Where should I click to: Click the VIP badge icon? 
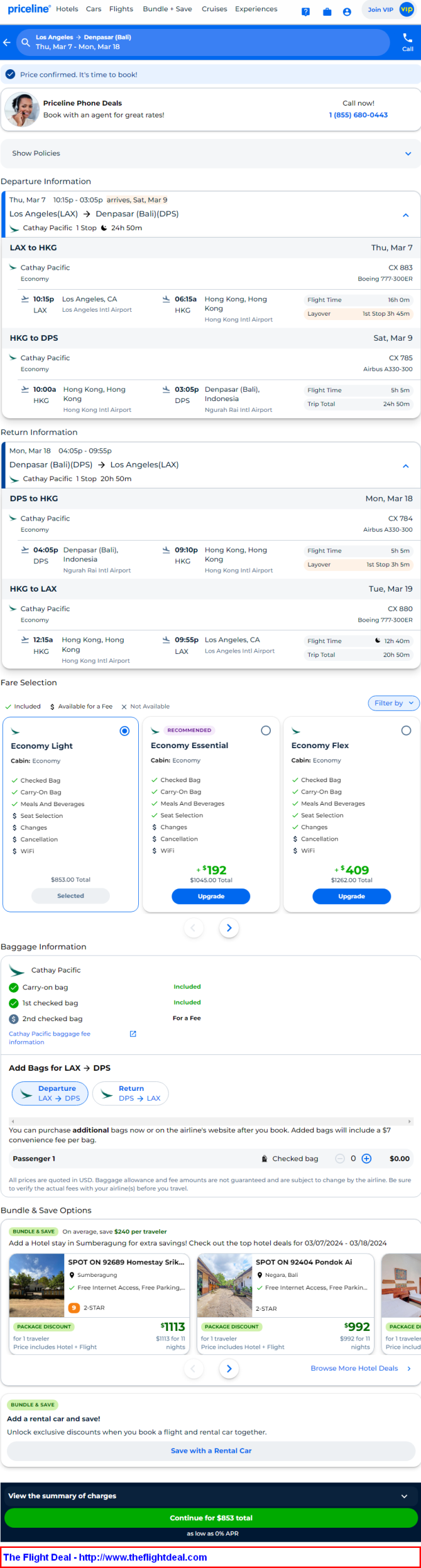407,9
